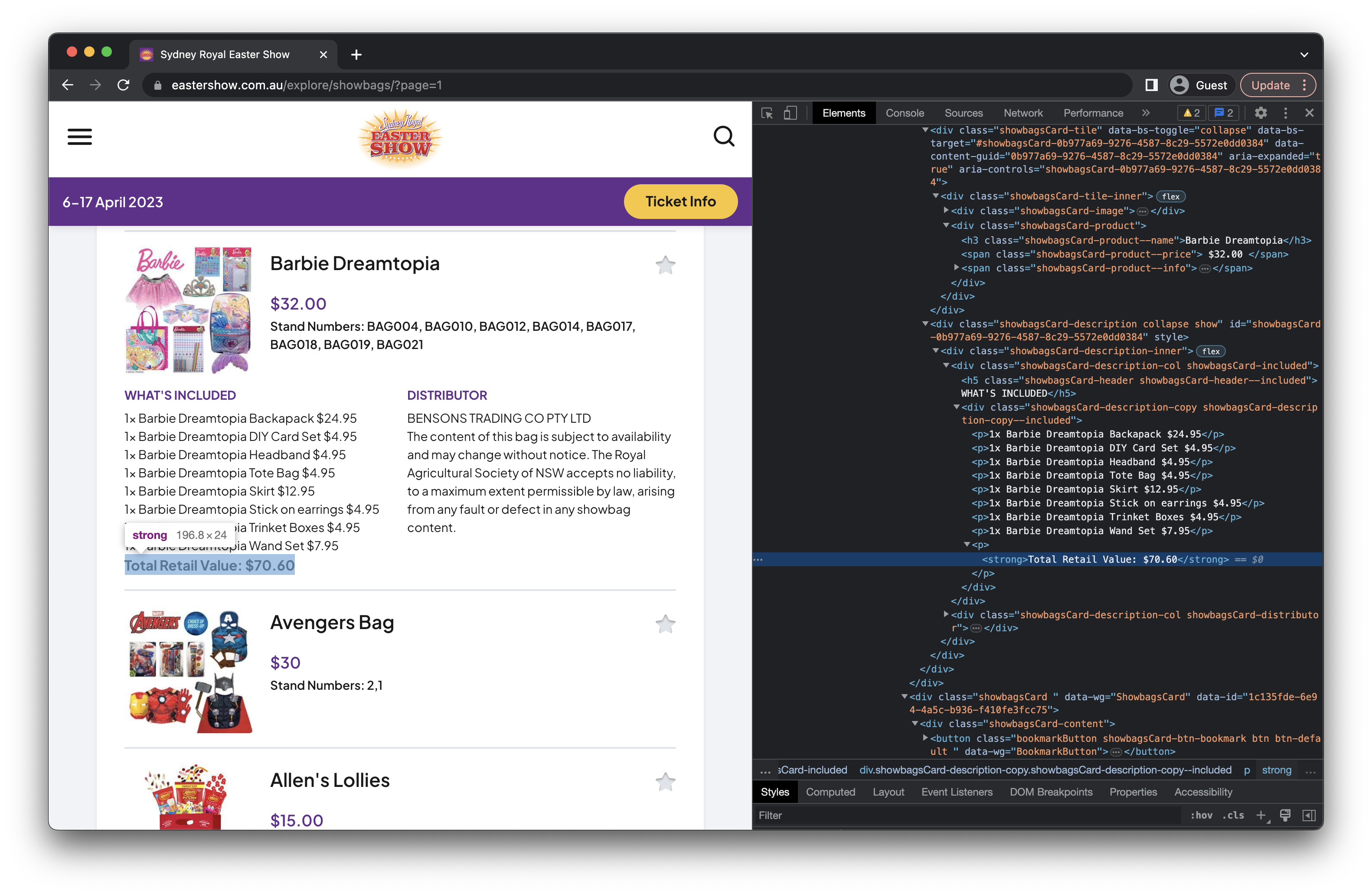Click the Console tab in DevTools
Screen dimensions: 1372x894
tap(904, 112)
